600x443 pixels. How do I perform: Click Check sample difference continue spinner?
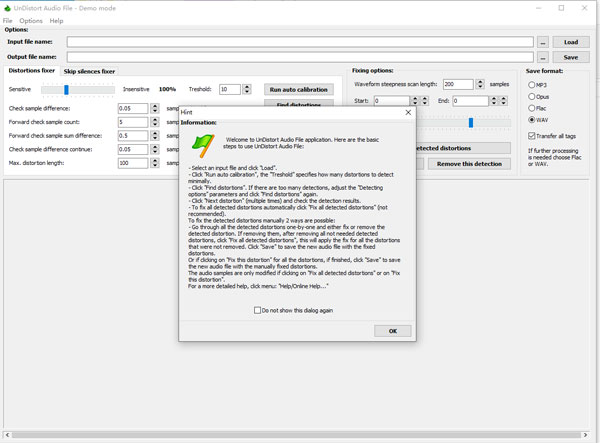pos(155,149)
